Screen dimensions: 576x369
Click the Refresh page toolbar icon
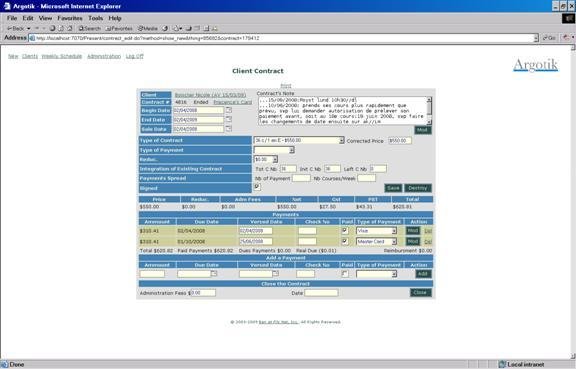61,28
